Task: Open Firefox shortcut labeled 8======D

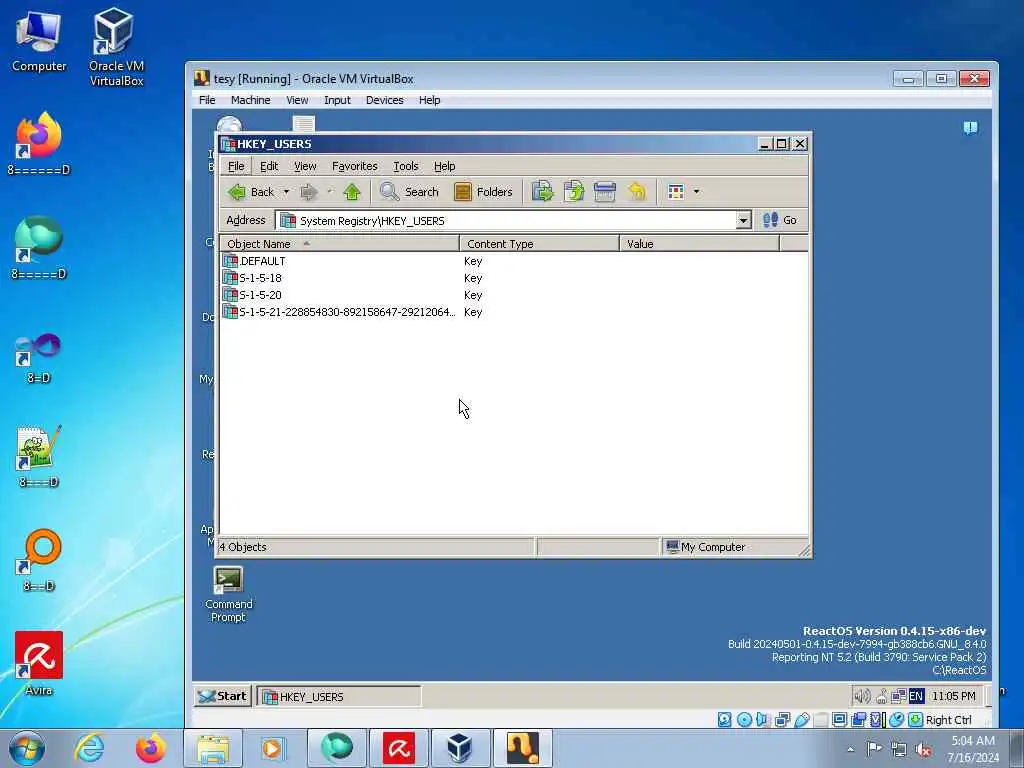Action: pyautogui.click(x=39, y=143)
